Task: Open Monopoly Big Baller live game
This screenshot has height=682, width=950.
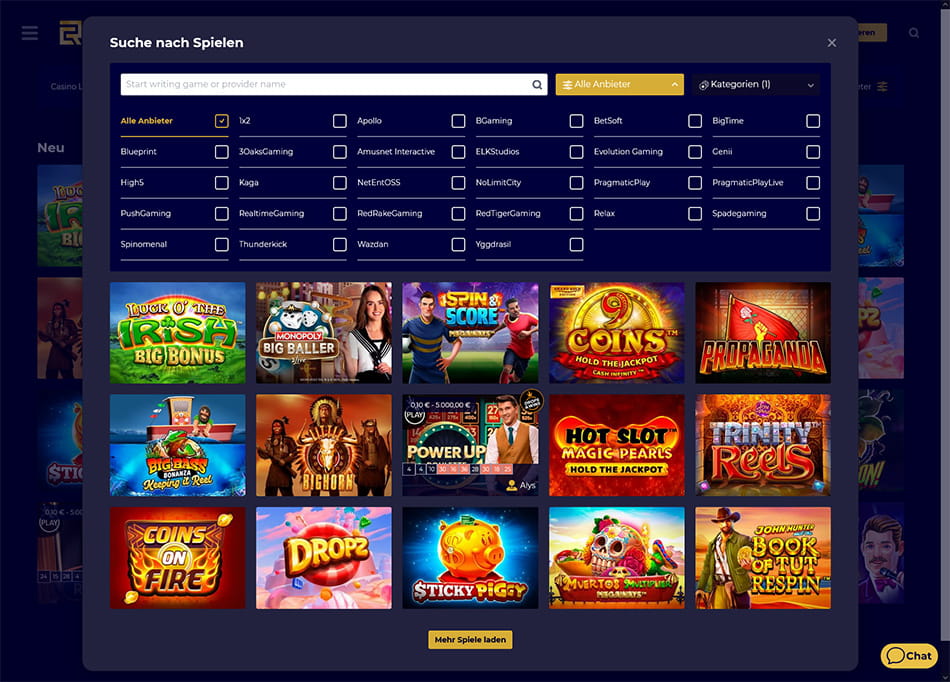Action: (324, 333)
